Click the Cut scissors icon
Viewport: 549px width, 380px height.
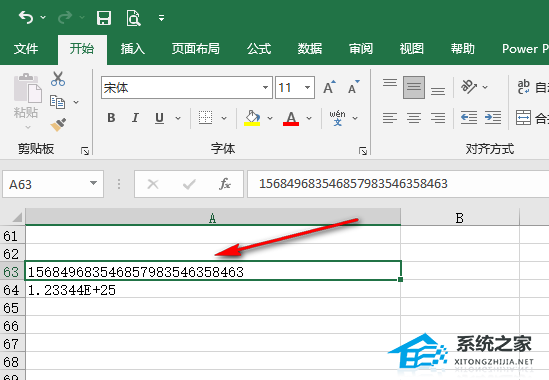57,79
